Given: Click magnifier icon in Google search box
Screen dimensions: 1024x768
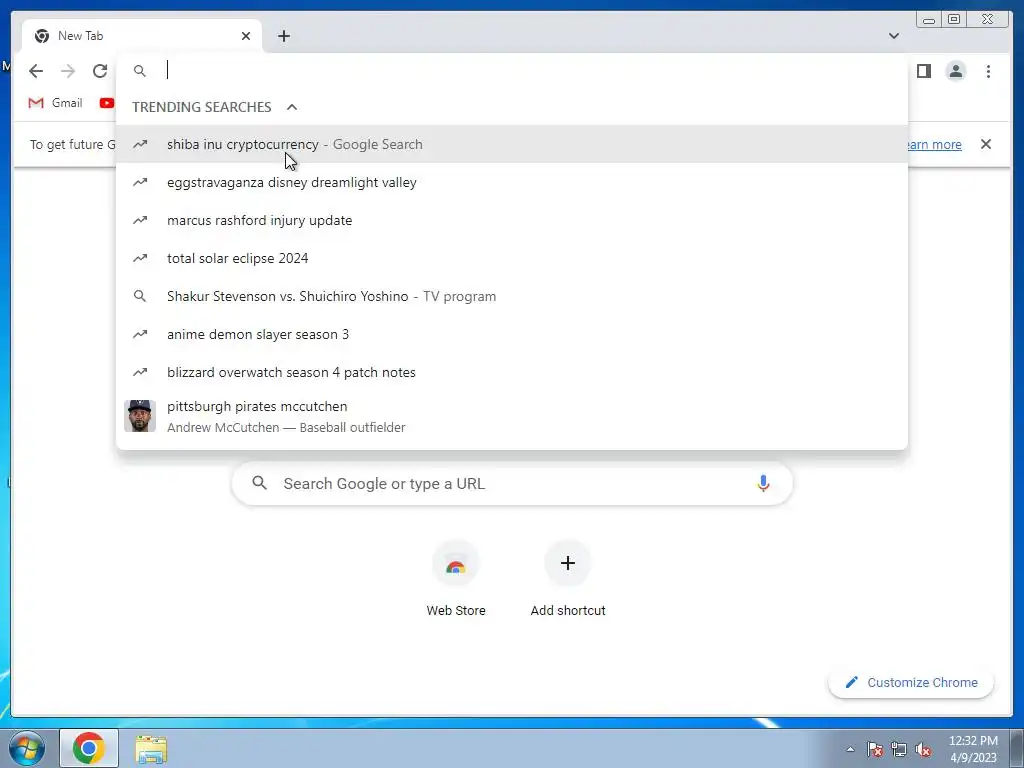Looking at the screenshot, I should pos(259,483).
